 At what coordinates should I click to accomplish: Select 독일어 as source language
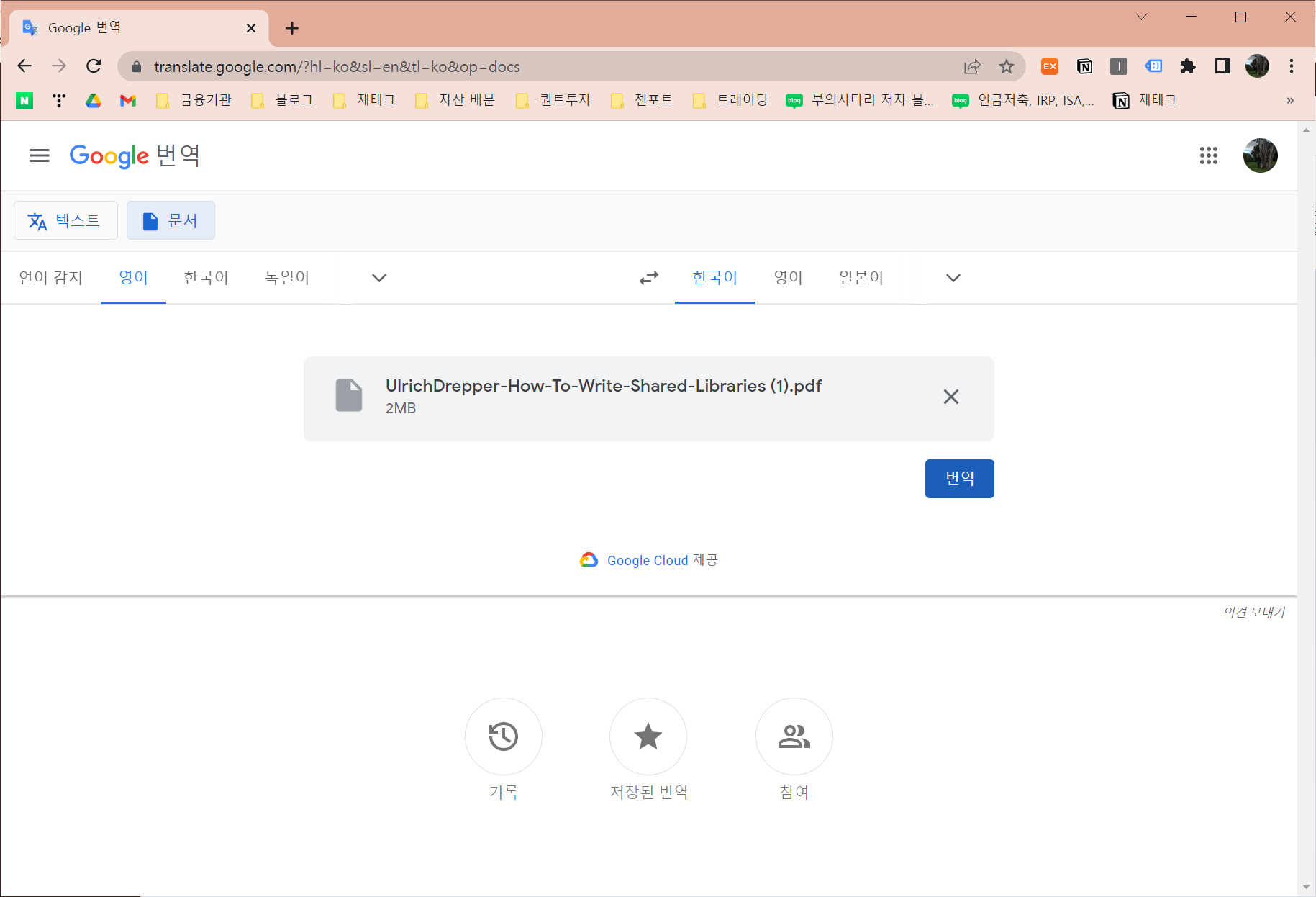tap(287, 278)
